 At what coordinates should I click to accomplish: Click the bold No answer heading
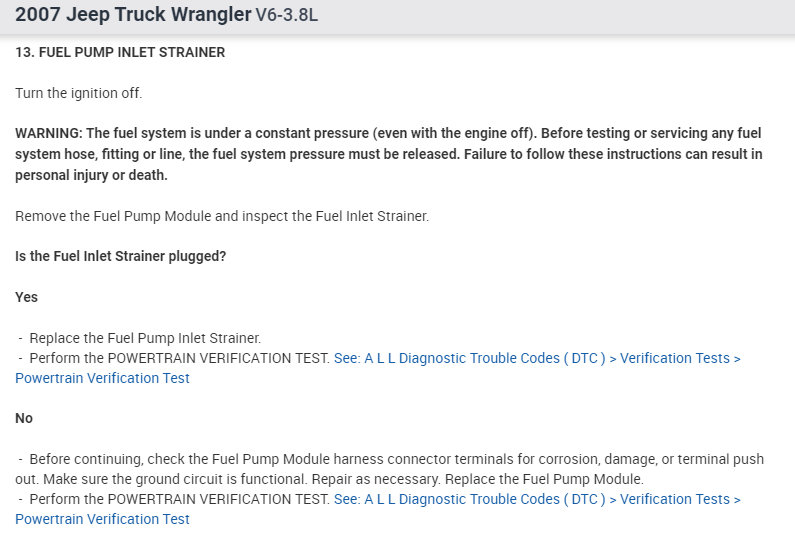tap(24, 418)
